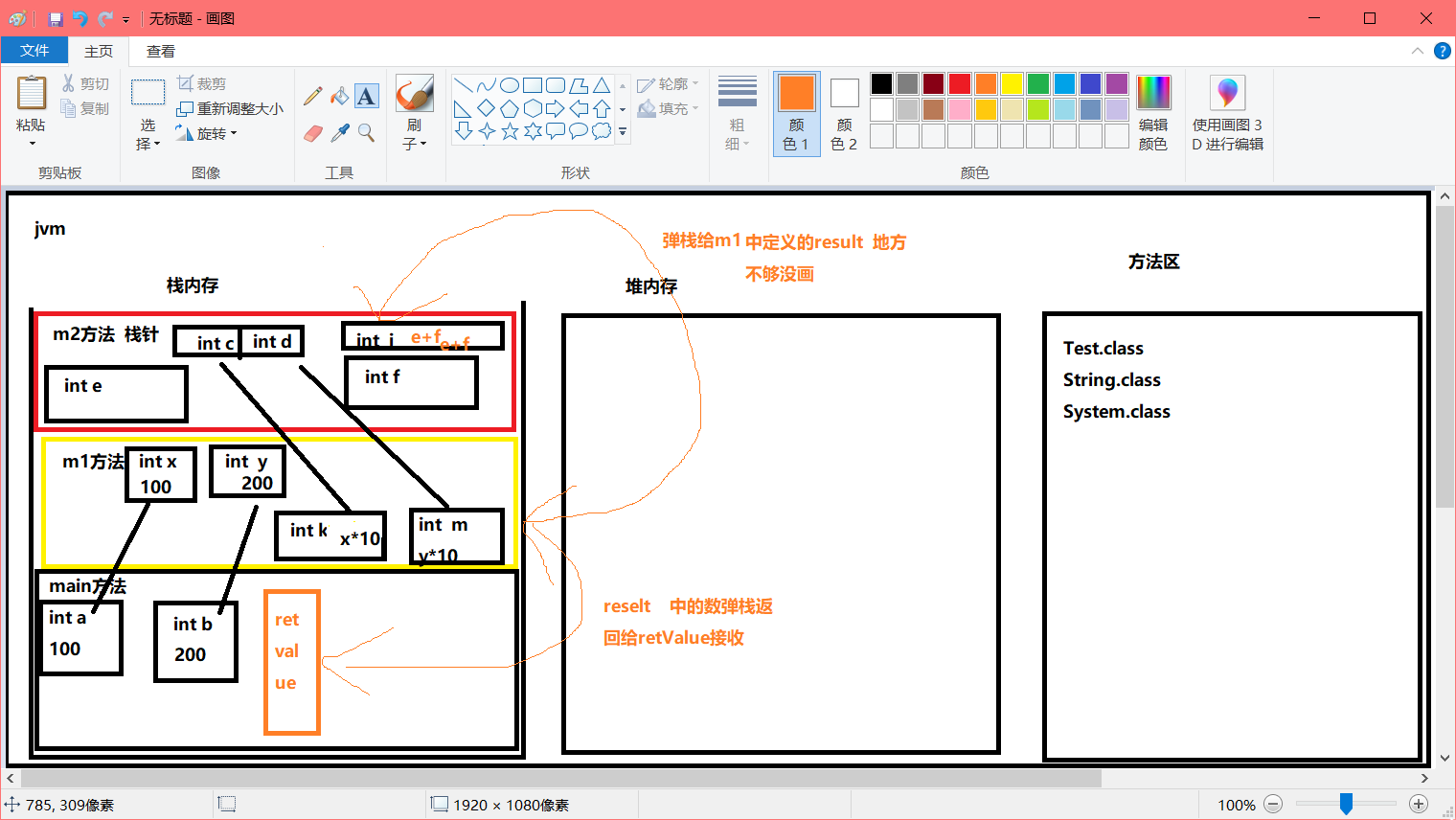1456x820 pixels.
Task: Choose the Rounded rectangular callout shape
Action: (x=556, y=131)
